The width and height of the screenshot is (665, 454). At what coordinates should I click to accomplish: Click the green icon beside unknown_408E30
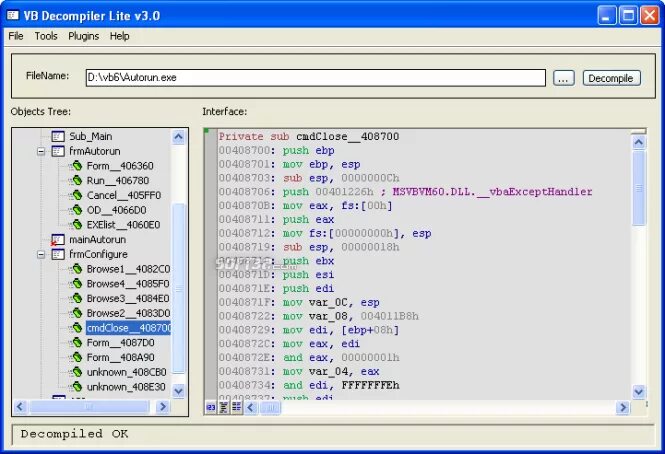coord(77,387)
